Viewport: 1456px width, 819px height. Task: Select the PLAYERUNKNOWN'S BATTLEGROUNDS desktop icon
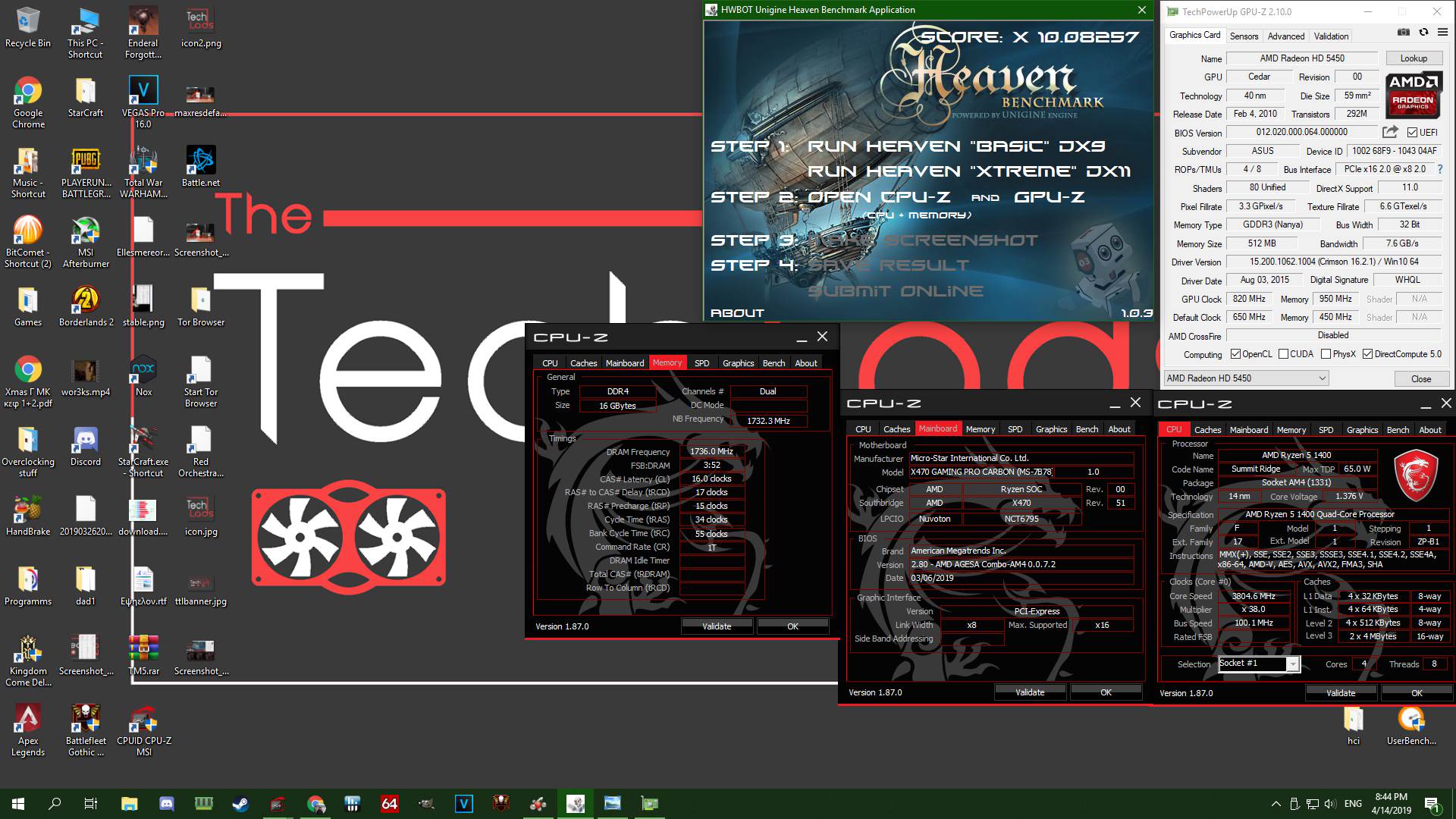tap(86, 173)
